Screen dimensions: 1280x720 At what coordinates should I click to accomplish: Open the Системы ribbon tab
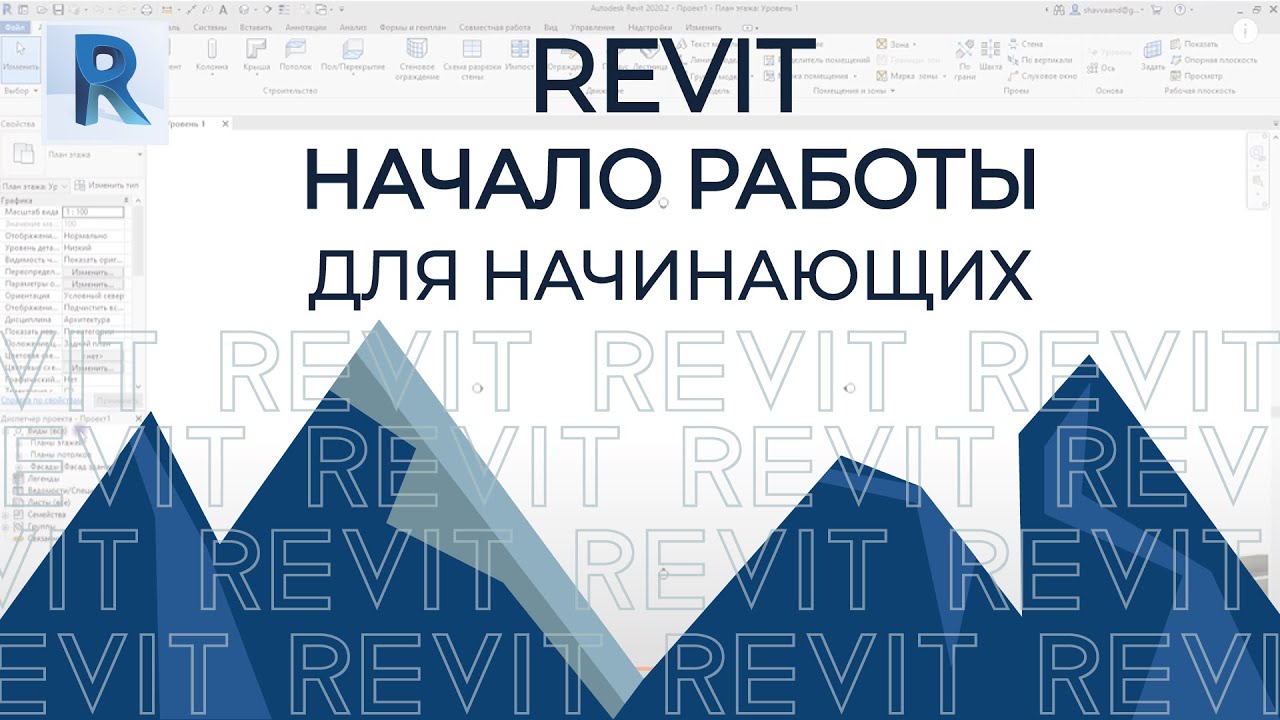coord(210,27)
